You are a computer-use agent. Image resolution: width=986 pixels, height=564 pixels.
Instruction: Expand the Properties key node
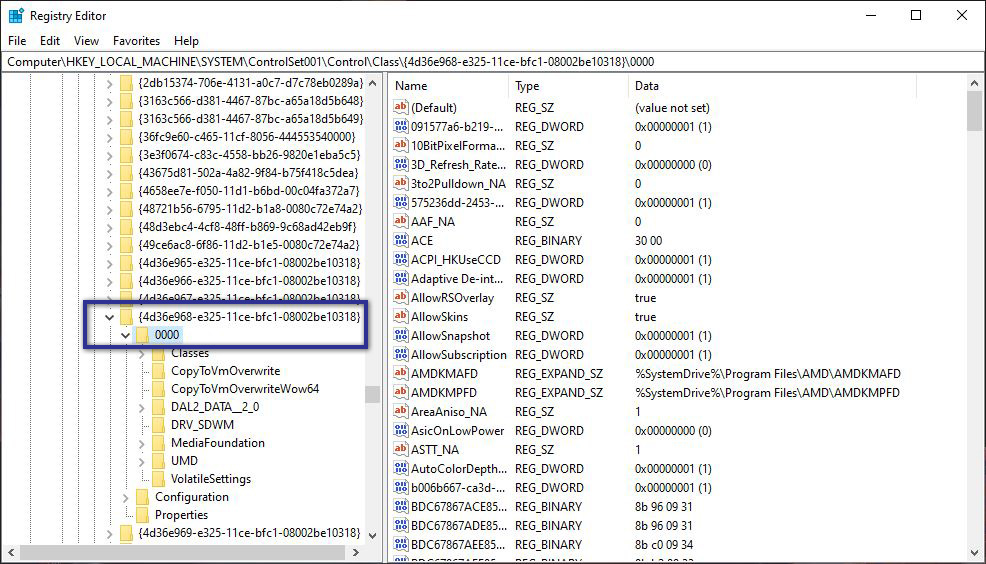coord(125,515)
